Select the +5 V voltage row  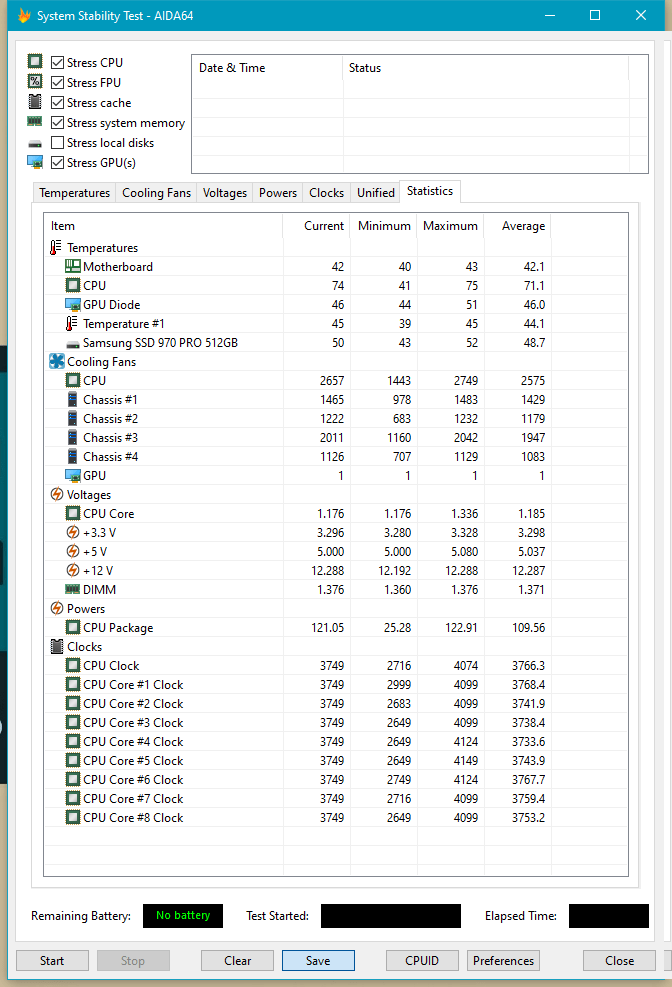(336, 551)
